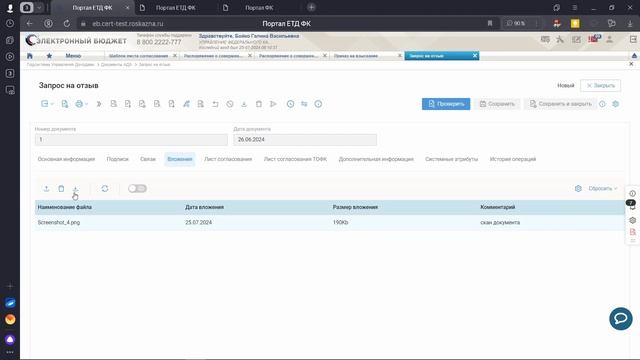This screenshot has height=360, width=640.
Task: Open the clock history toolbar icon
Action: point(290,104)
